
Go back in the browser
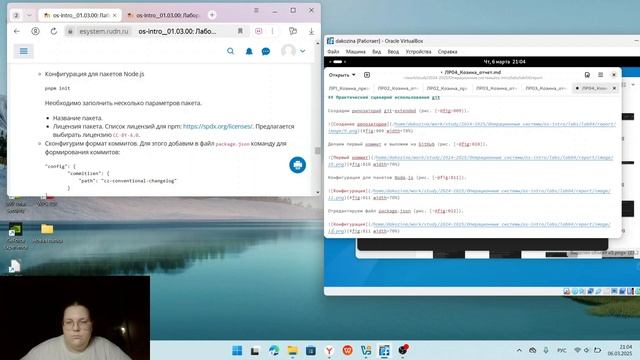pos(17,31)
